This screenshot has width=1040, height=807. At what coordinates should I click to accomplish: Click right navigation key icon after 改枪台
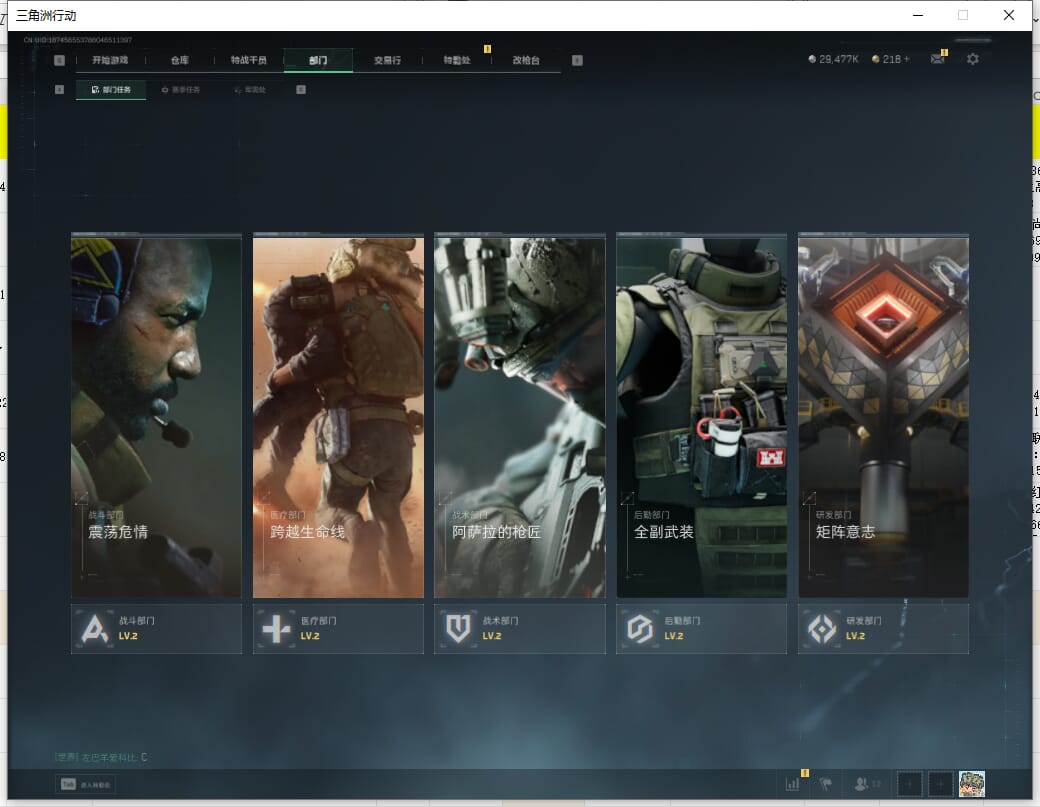[577, 60]
